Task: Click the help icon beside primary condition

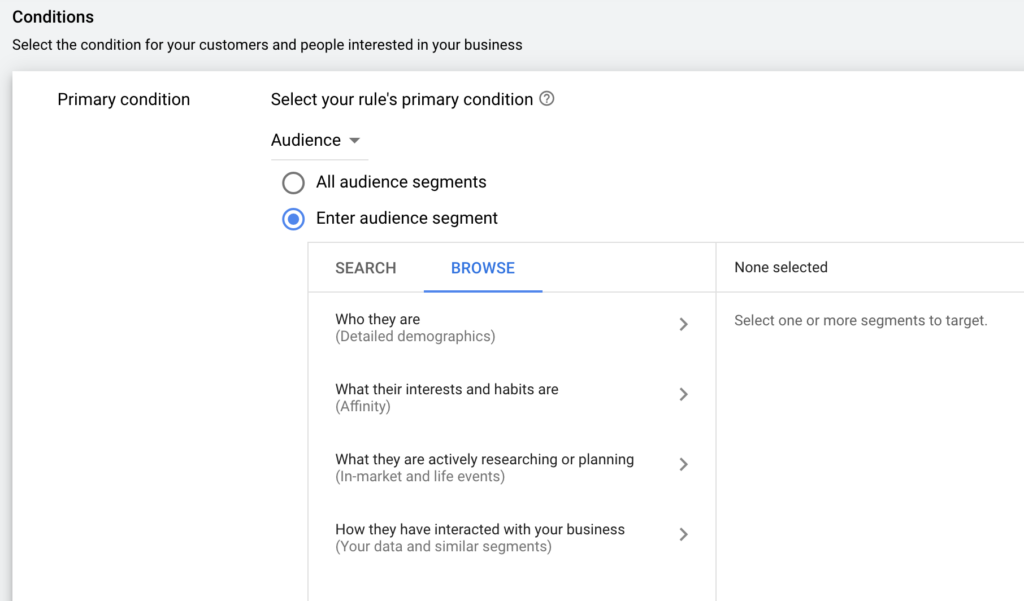Action: [546, 99]
